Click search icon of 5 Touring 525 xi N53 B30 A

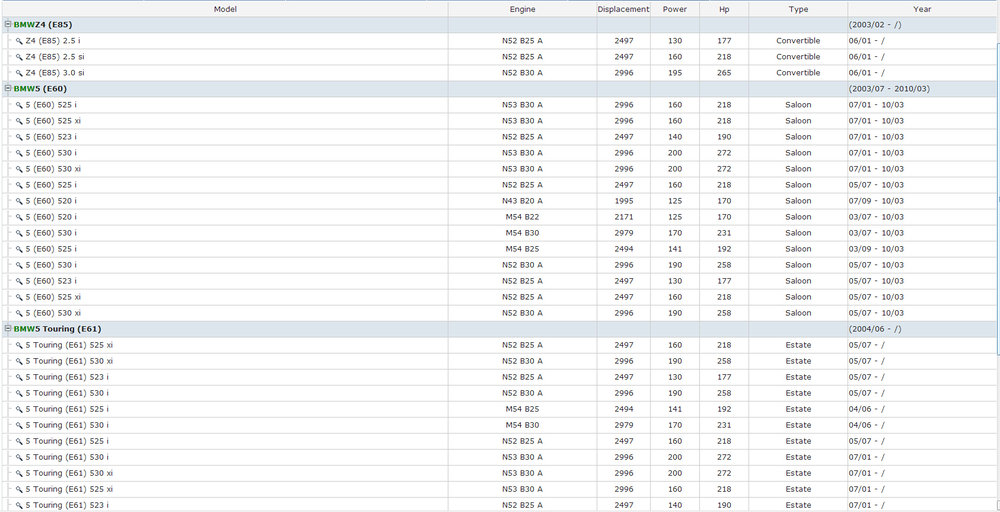point(19,490)
